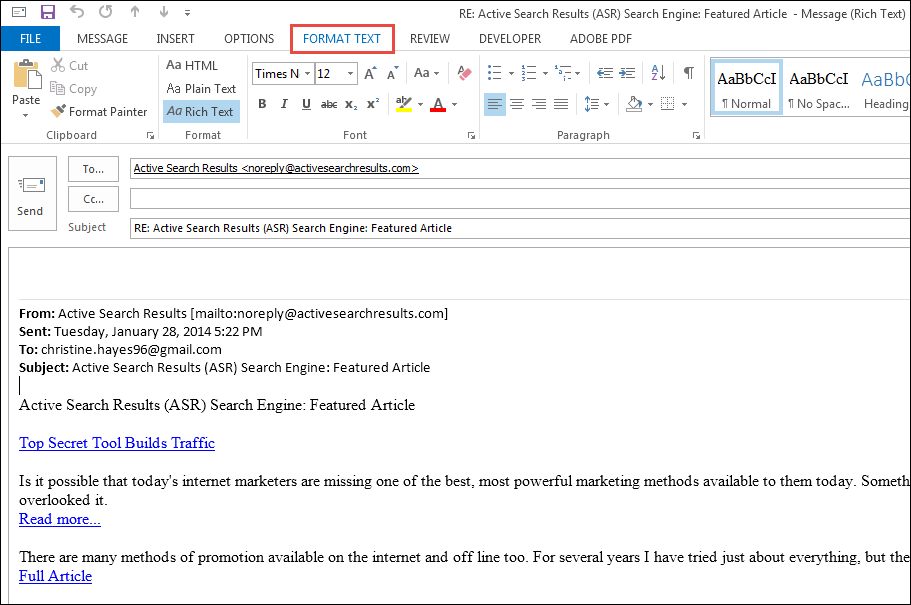Select the Rich Text format
911x605 pixels.
[x=200, y=112]
